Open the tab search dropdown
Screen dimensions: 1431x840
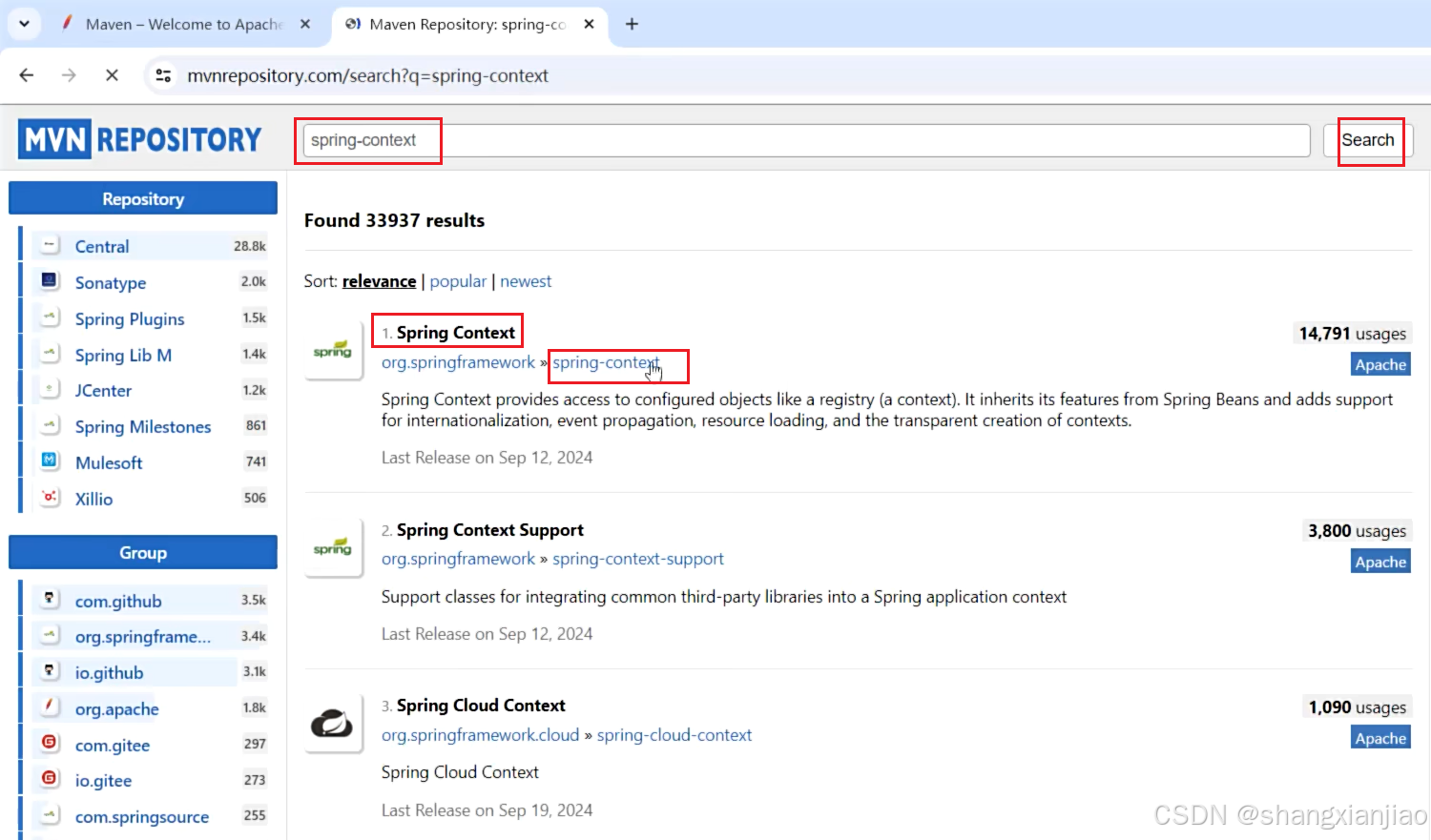(x=24, y=24)
